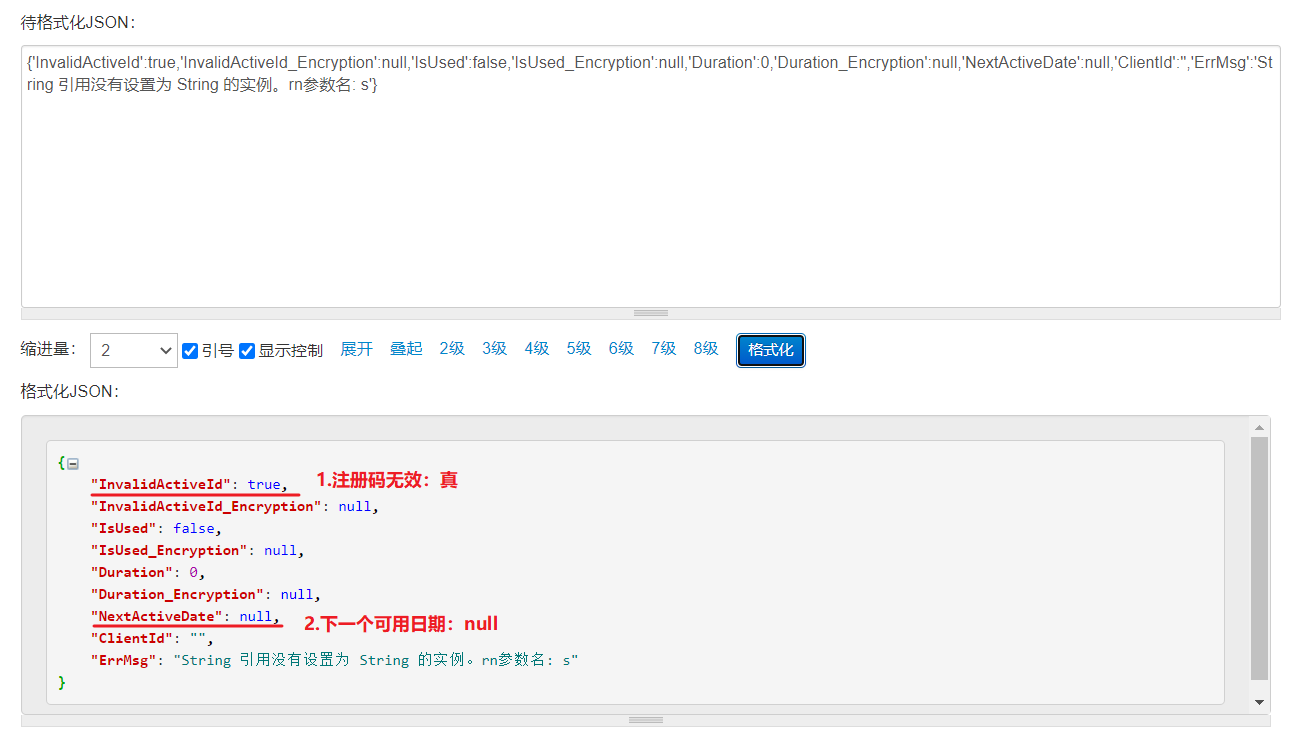The height and width of the screenshot is (744, 1289).
Task: Click the output scrollbar down arrow
Action: [1260, 702]
